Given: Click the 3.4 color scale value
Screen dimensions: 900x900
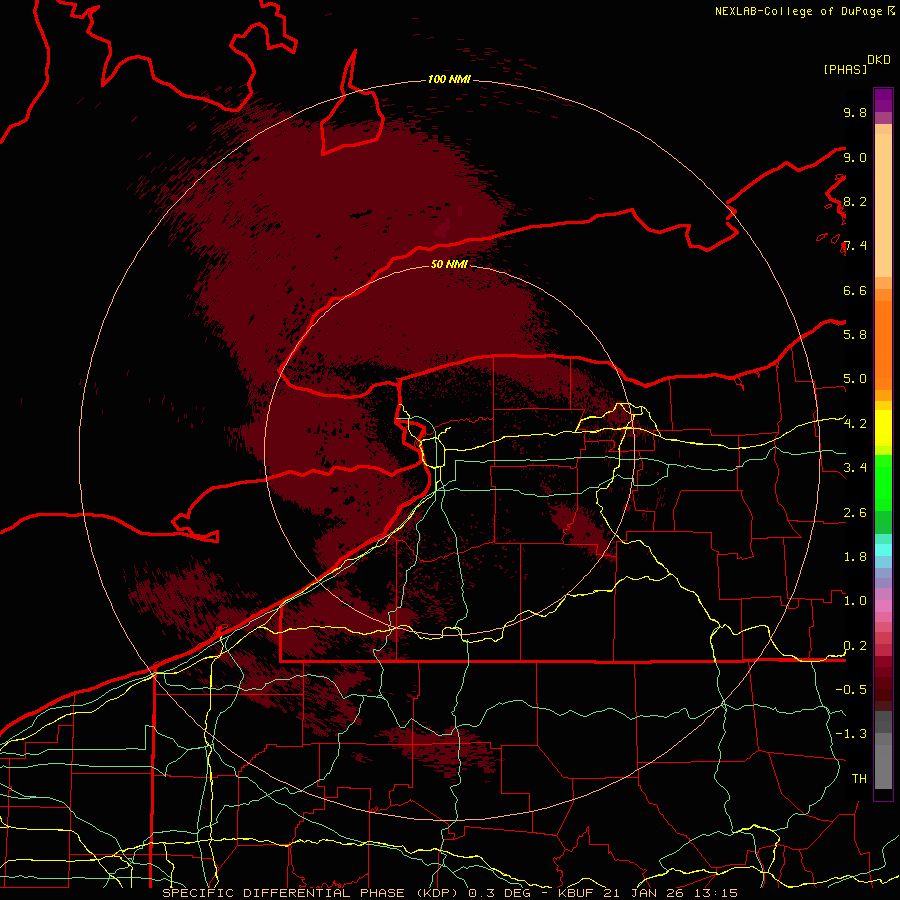Looking at the screenshot, I should click(x=855, y=468).
